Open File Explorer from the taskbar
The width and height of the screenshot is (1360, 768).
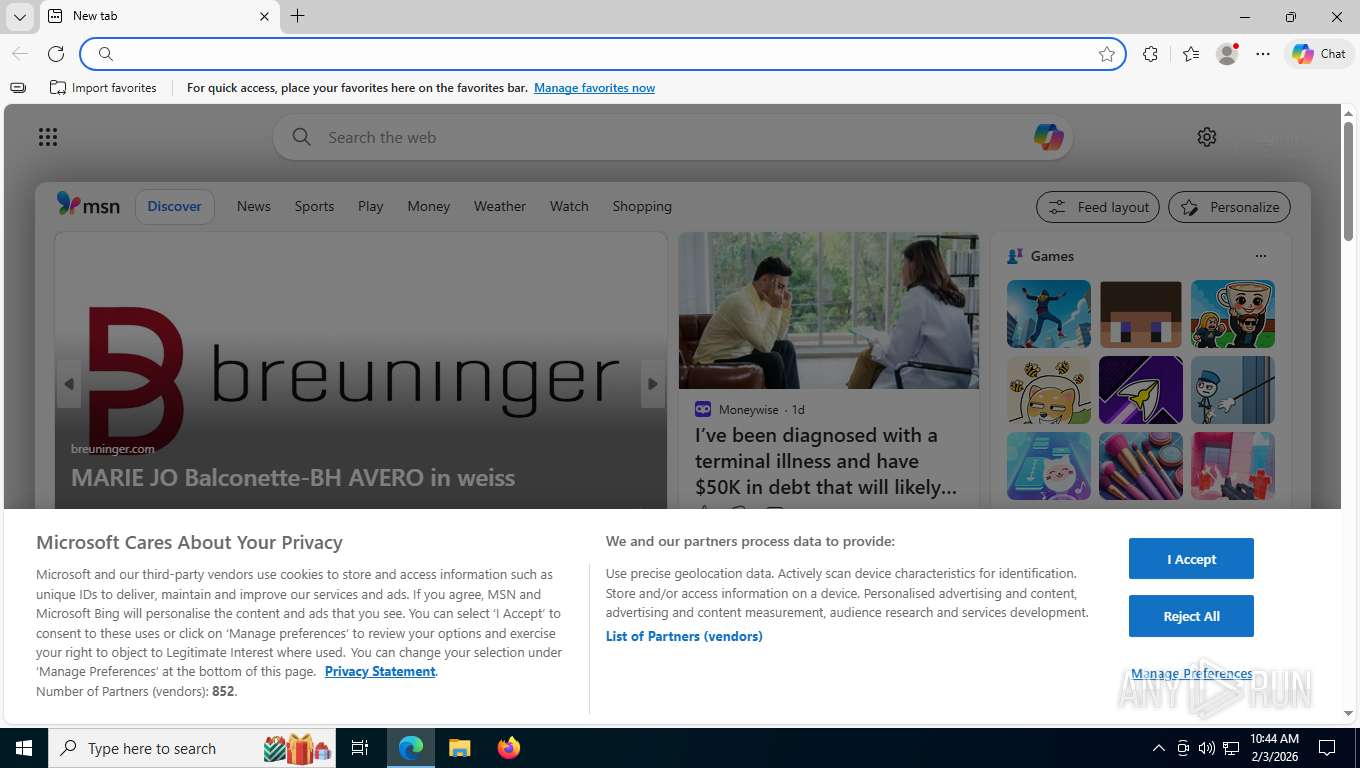pyautogui.click(x=459, y=748)
